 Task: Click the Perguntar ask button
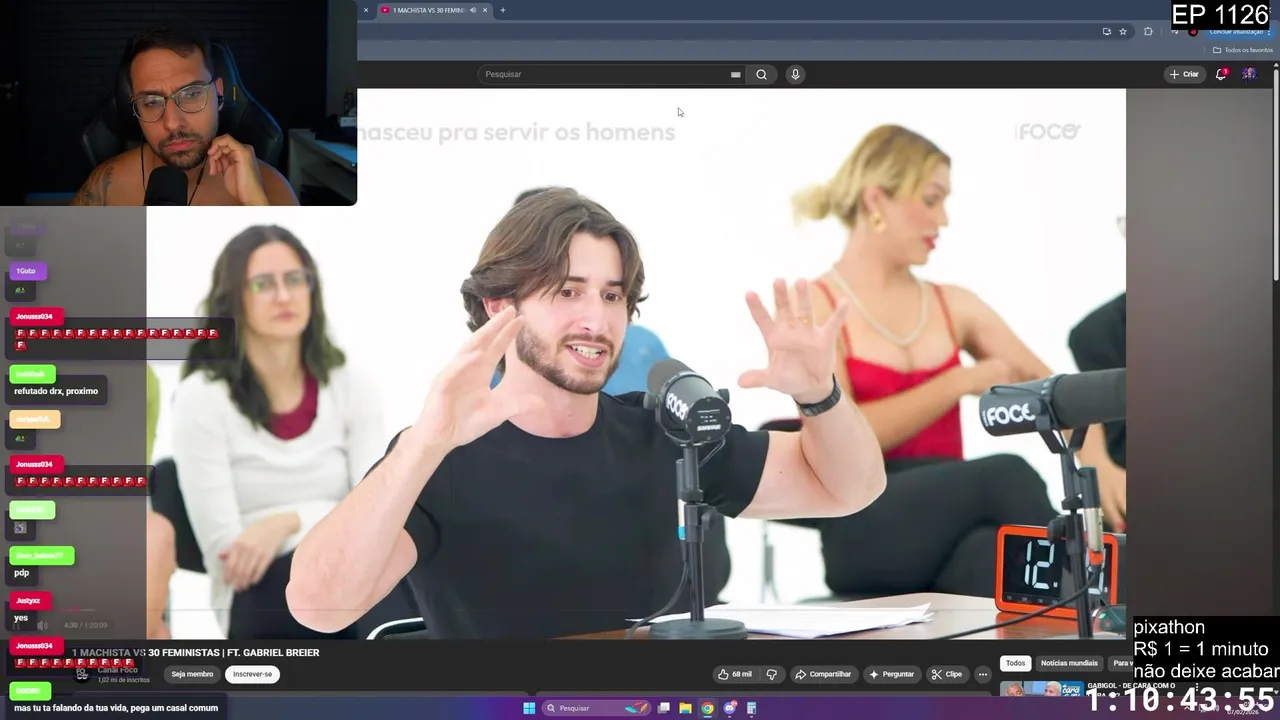[x=891, y=674]
